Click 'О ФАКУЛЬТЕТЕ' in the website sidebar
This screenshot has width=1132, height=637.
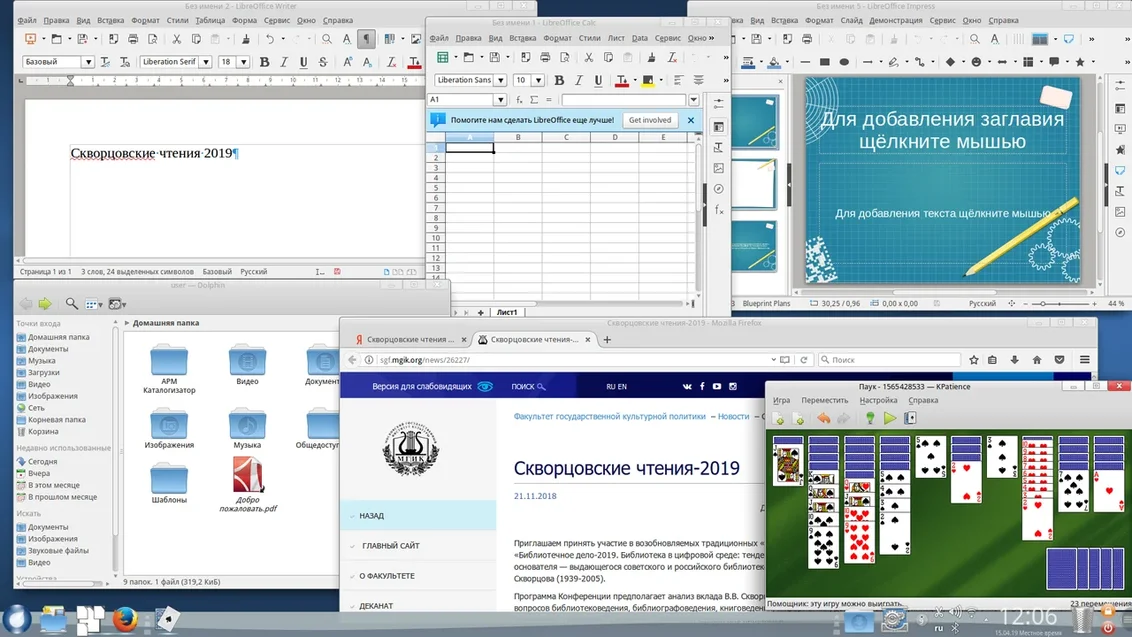coord(388,576)
